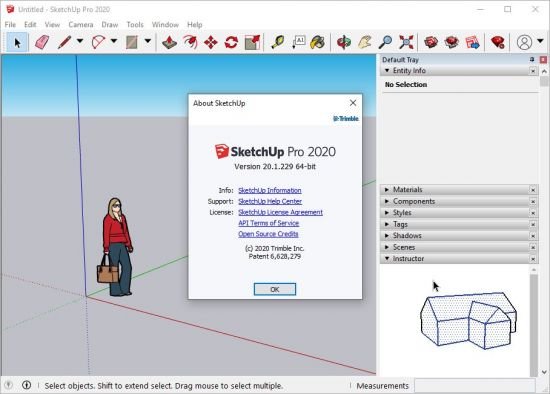Click OK in About SketchUp dialog
Image resolution: width=550 pixels, height=394 pixels.
pyautogui.click(x=275, y=289)
